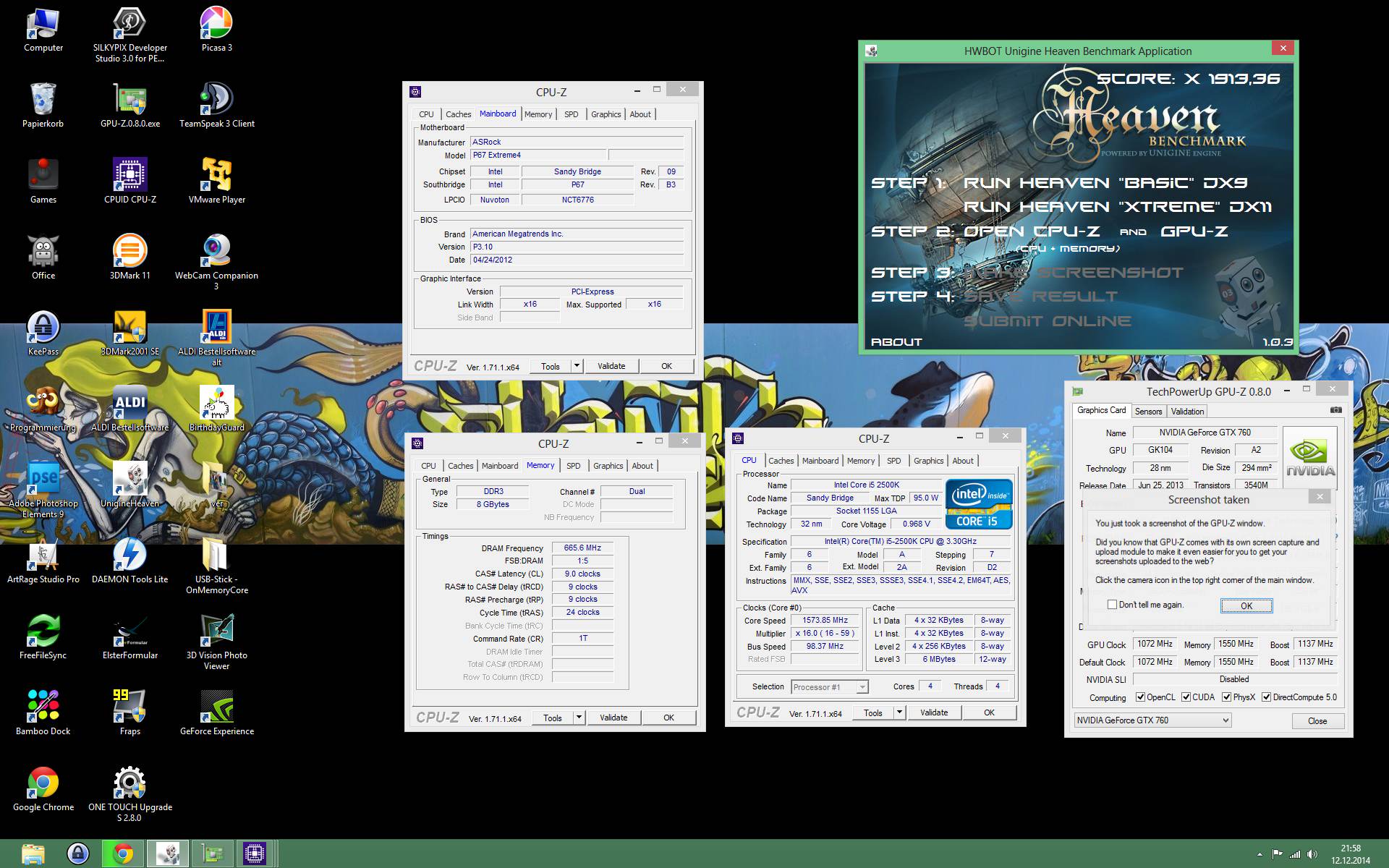
Task: Open the Processor #1 selection dropdown
Action: 829,687
